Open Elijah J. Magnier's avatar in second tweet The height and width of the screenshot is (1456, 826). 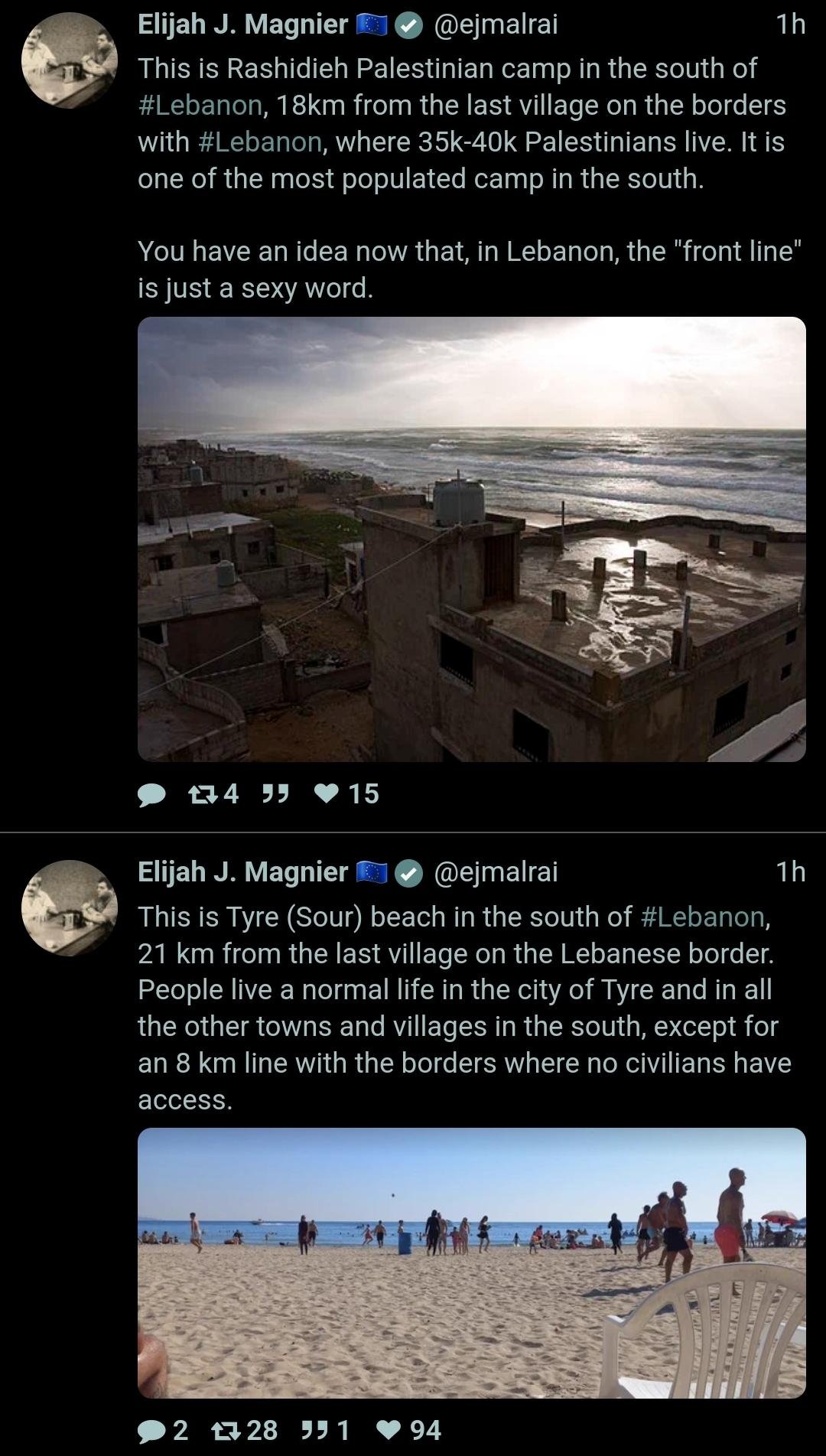click(x=70, y=908)
